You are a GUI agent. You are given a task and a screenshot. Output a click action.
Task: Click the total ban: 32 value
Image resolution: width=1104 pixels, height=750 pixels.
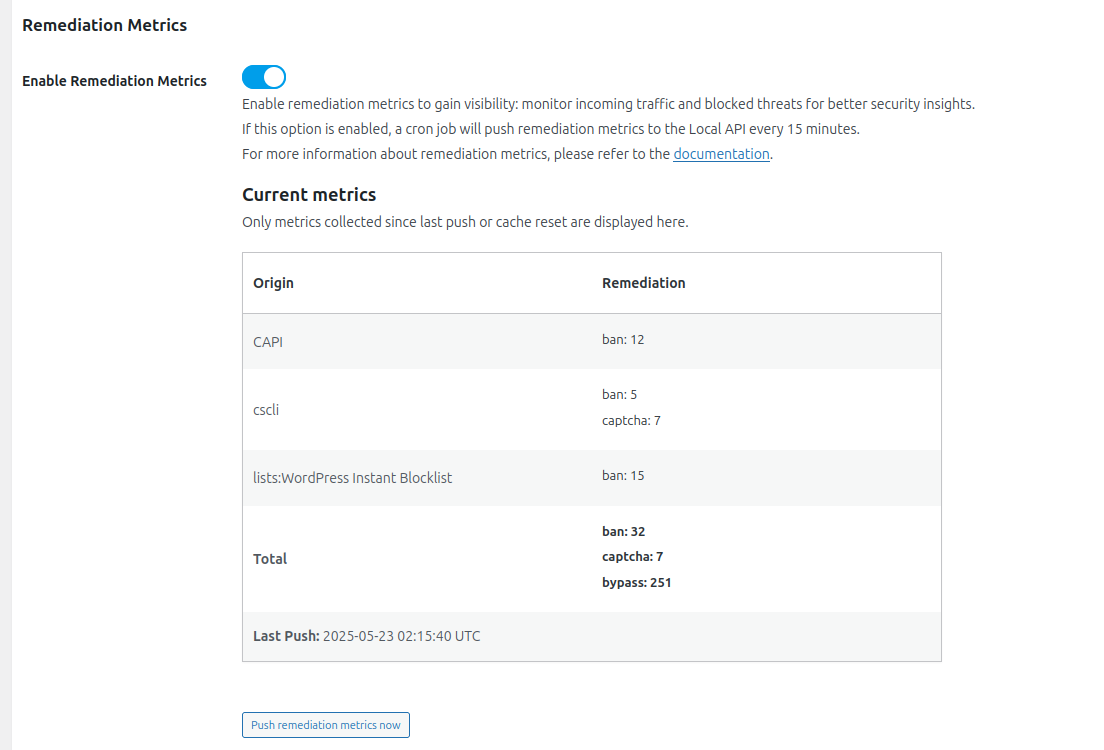pos(623,532)
